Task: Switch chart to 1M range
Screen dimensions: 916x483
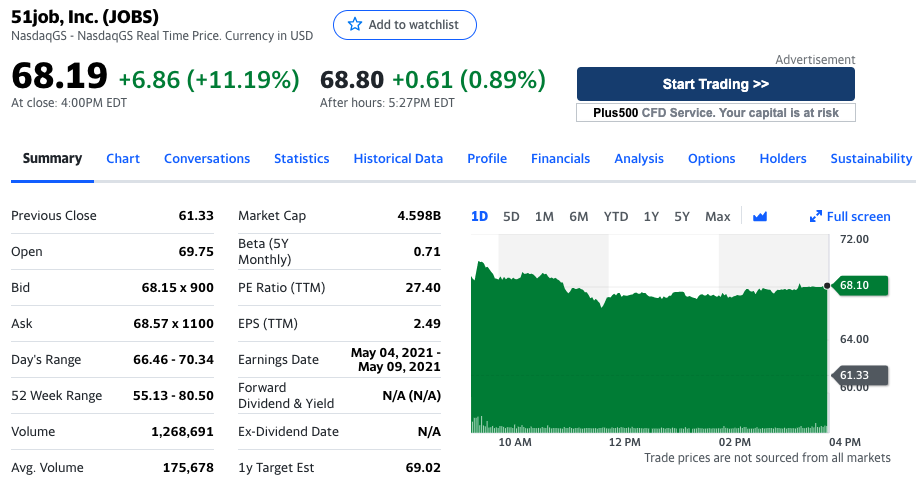Action: [x=544, y=217]
